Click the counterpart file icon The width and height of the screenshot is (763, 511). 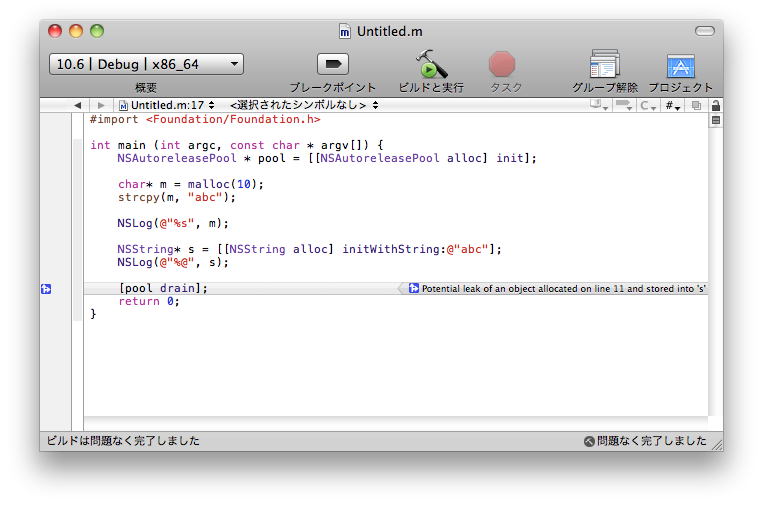(696, 105)
